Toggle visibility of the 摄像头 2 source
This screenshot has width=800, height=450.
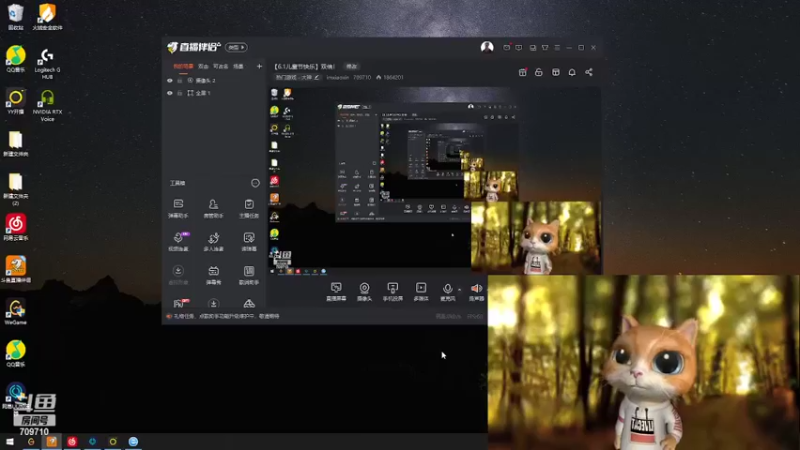click(170, 81)
